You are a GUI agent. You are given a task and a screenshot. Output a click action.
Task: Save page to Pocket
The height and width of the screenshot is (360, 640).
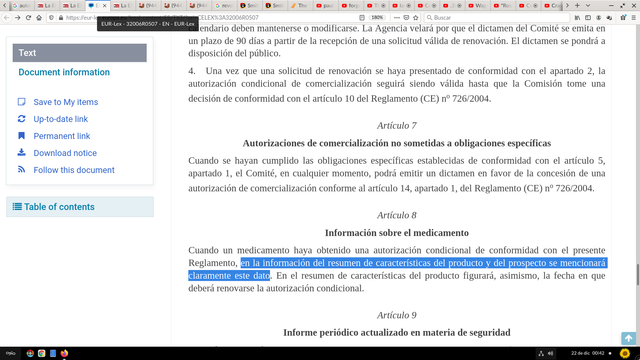click(x=406, y=18)
